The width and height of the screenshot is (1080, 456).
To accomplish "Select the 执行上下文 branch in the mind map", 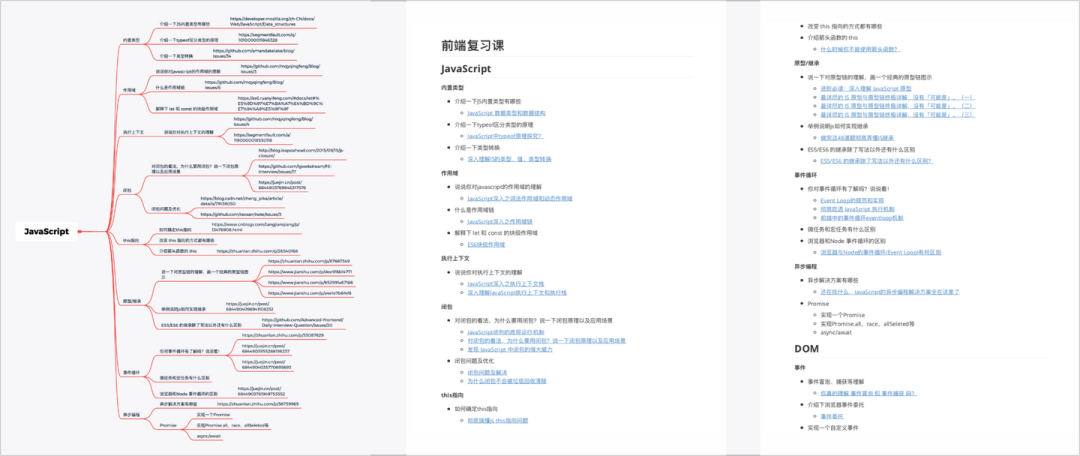I will [134, 132].
